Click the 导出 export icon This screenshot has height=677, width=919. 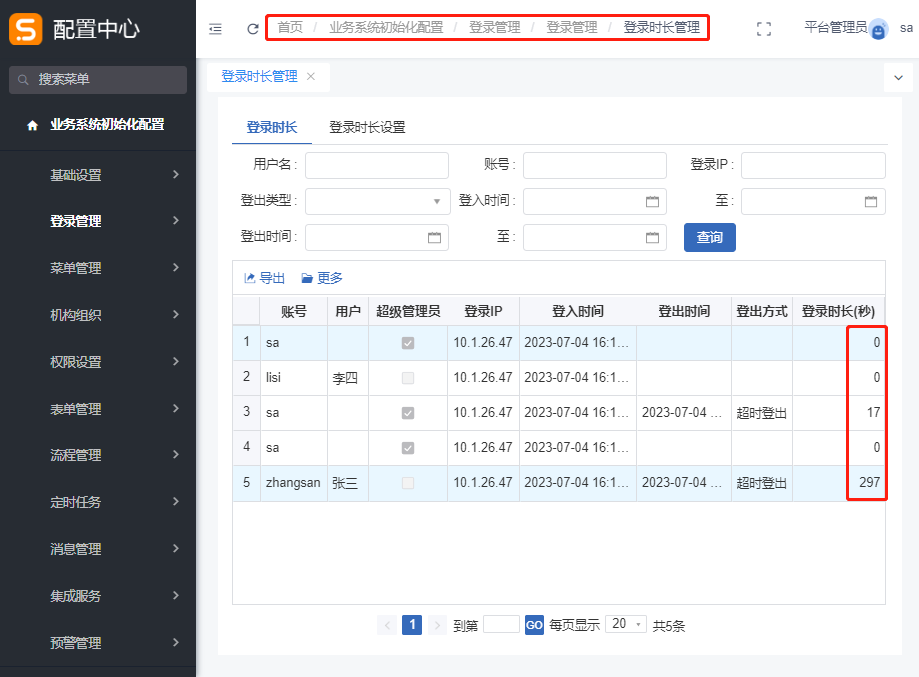[250, 278]
